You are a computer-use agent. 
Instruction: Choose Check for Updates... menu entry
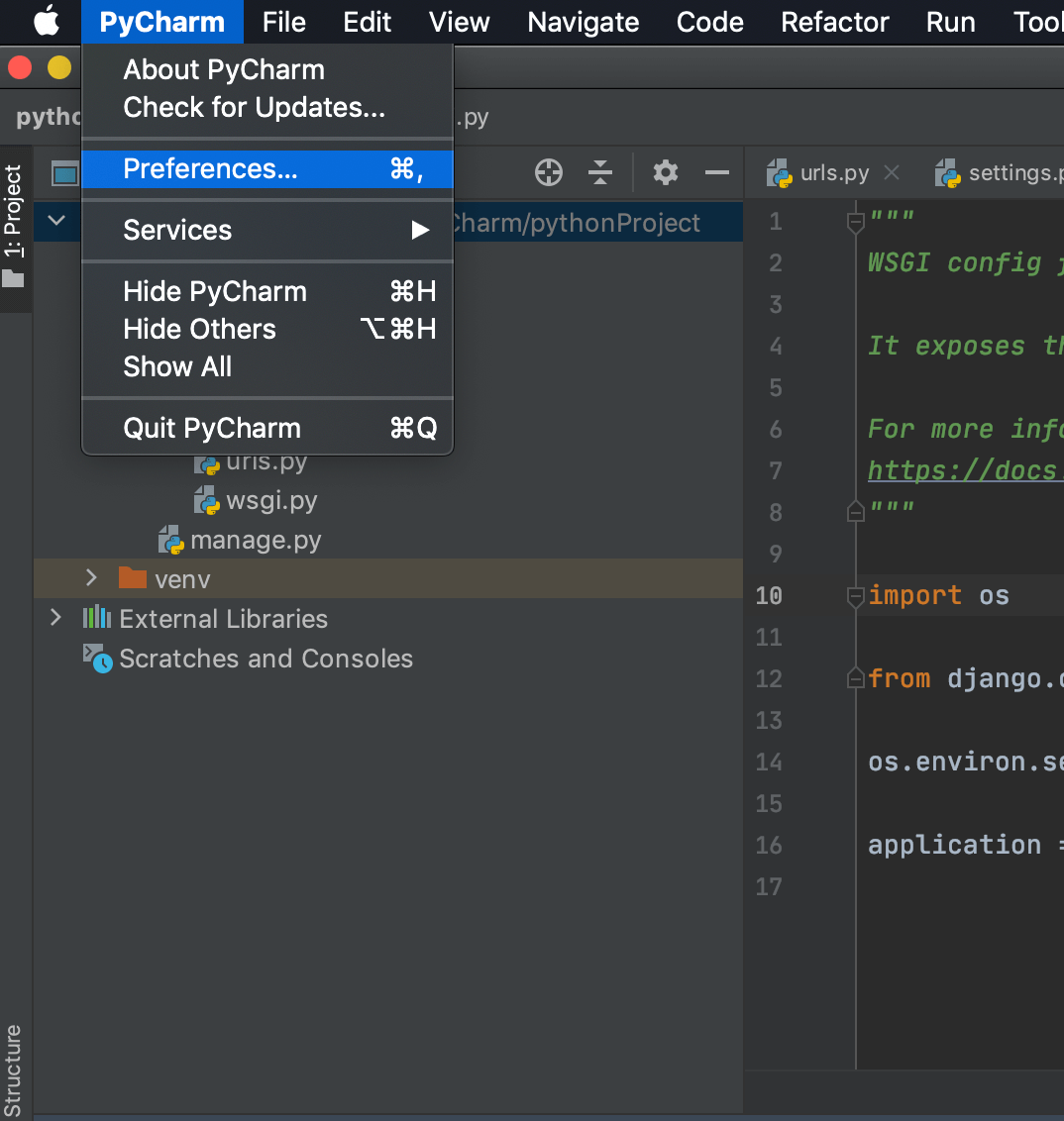point(254,107)
